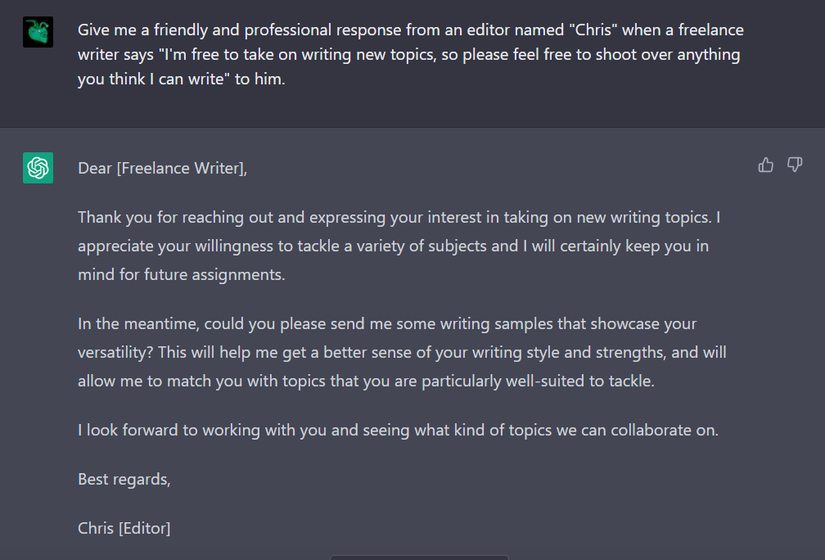Click the user prompt message text

(410, 54)
